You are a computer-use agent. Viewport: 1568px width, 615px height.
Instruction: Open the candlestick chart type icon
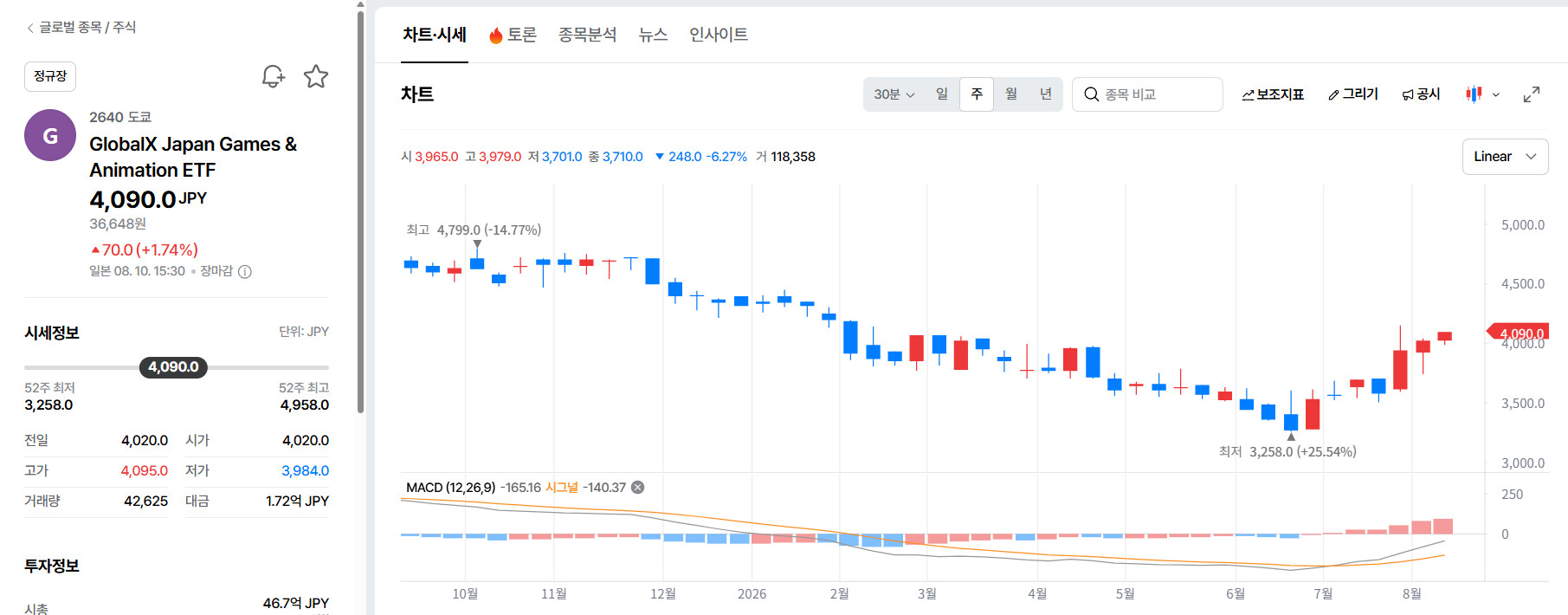(1474, 94)
